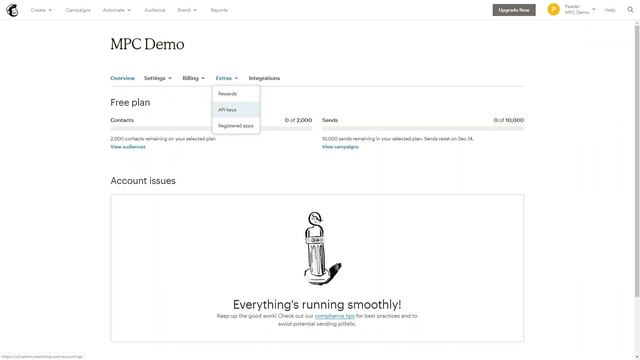Image resolution: width=640 pixels, height=360 pixels.
Task: Click the Mailchimp Freddie logo
Action: click(x=12, y=10)
